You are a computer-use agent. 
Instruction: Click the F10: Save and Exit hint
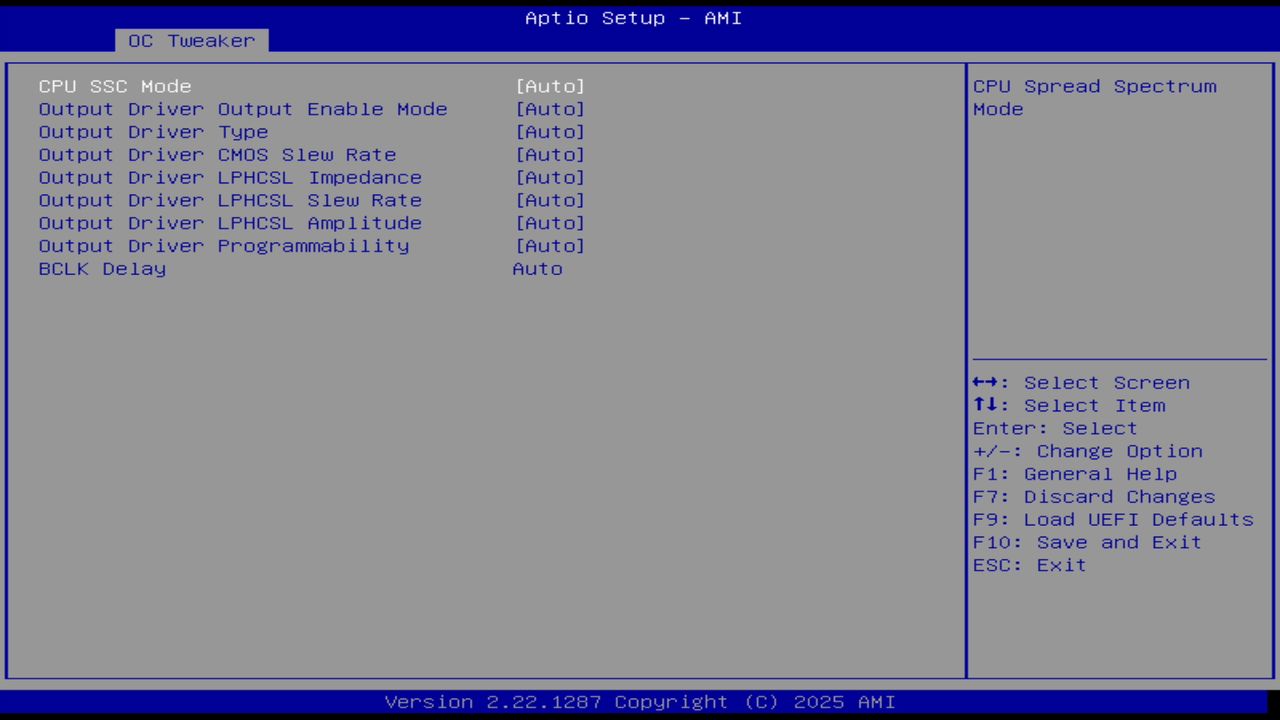1087,543
